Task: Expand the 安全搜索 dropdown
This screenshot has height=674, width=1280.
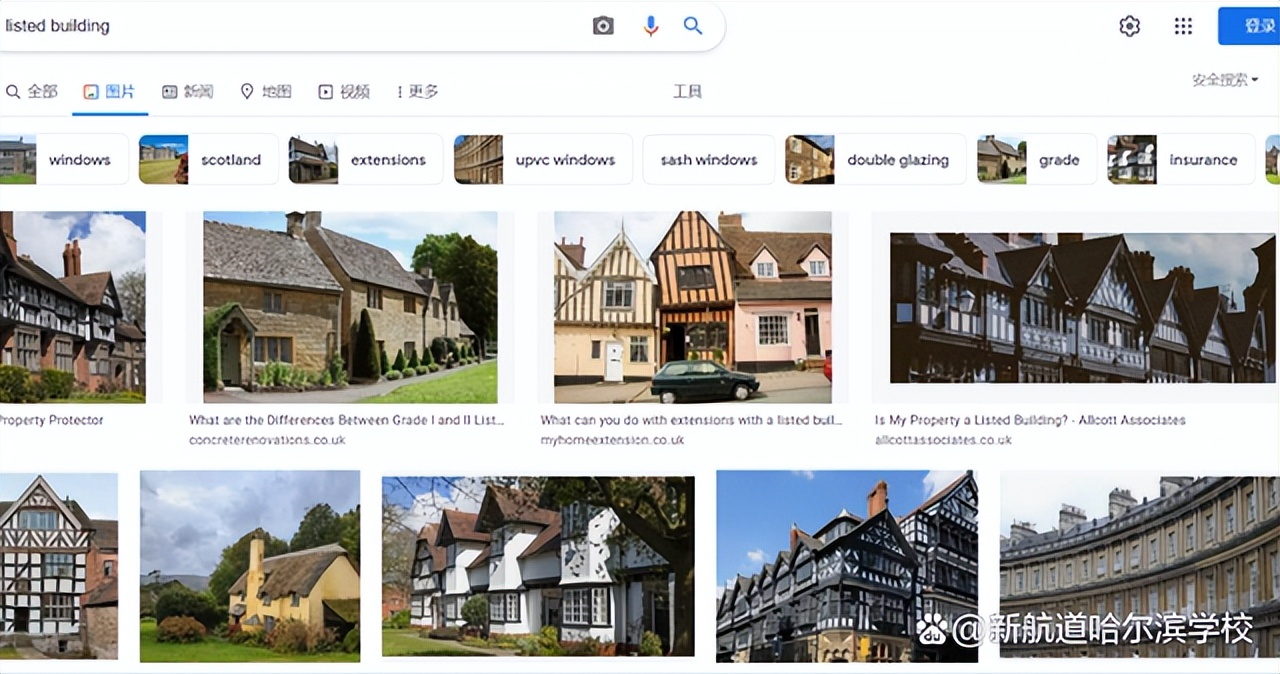Action: 1224,80
